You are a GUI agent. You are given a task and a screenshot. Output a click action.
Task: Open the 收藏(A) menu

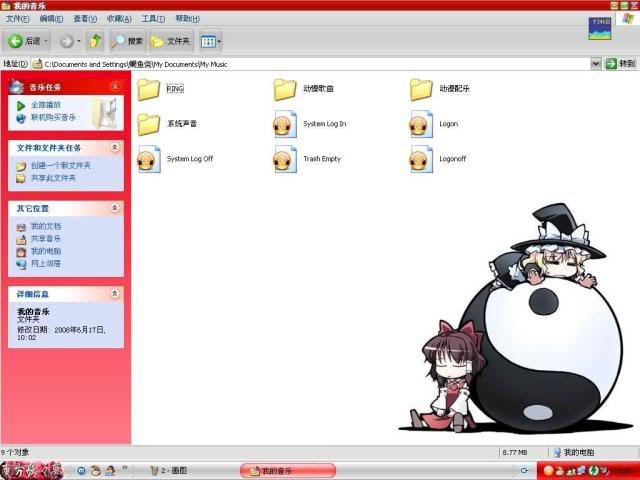(x=119, y=19)
